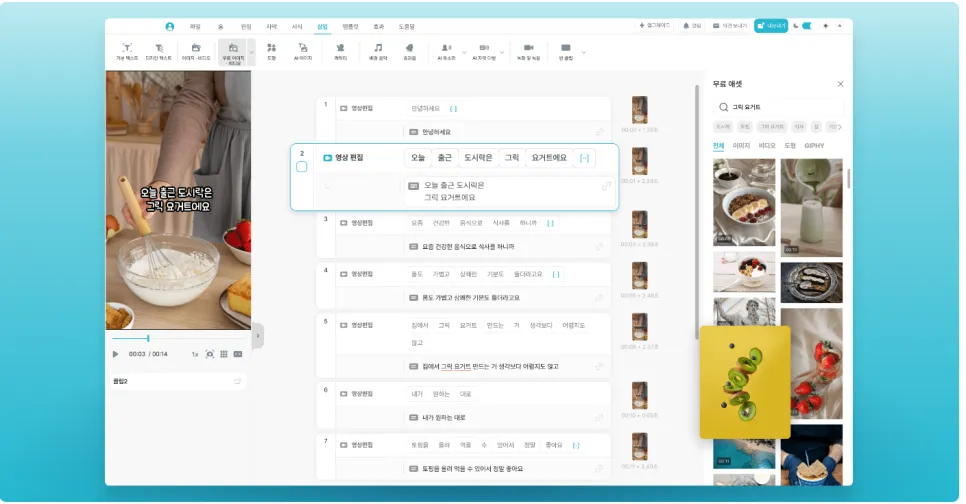Open the 파일 menu

tap(195, 26)
